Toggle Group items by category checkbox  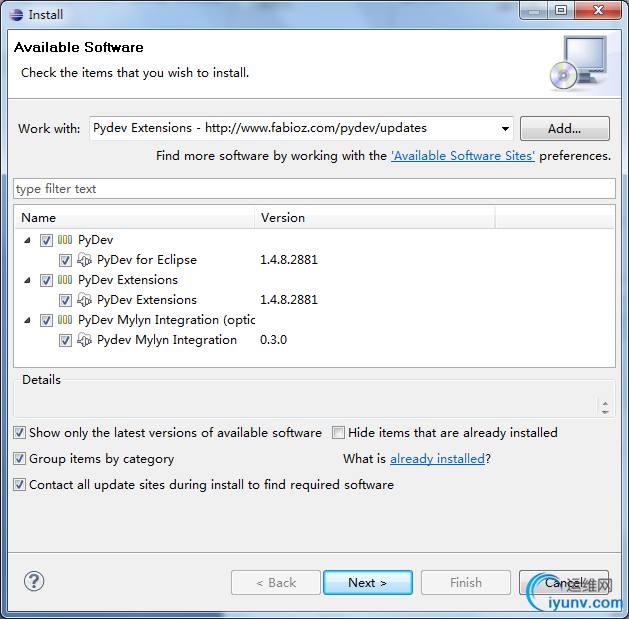coord(19,459)
